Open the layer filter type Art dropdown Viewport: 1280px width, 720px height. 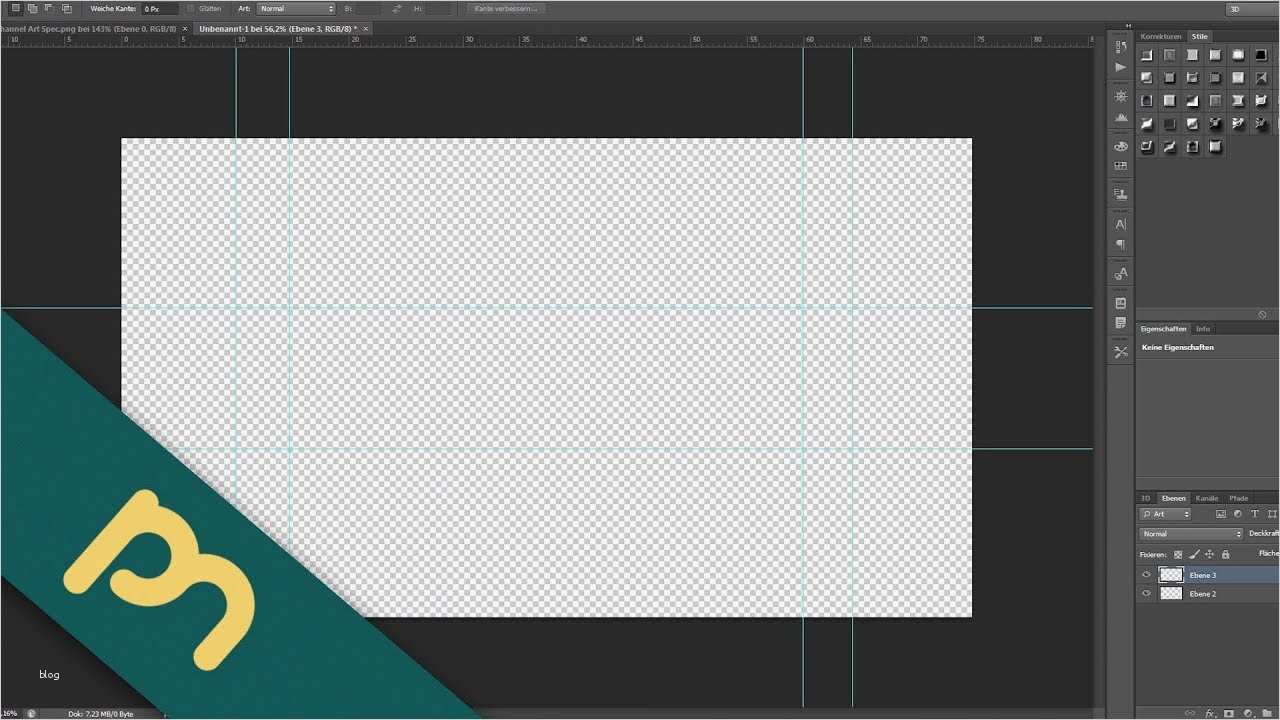1166,514
